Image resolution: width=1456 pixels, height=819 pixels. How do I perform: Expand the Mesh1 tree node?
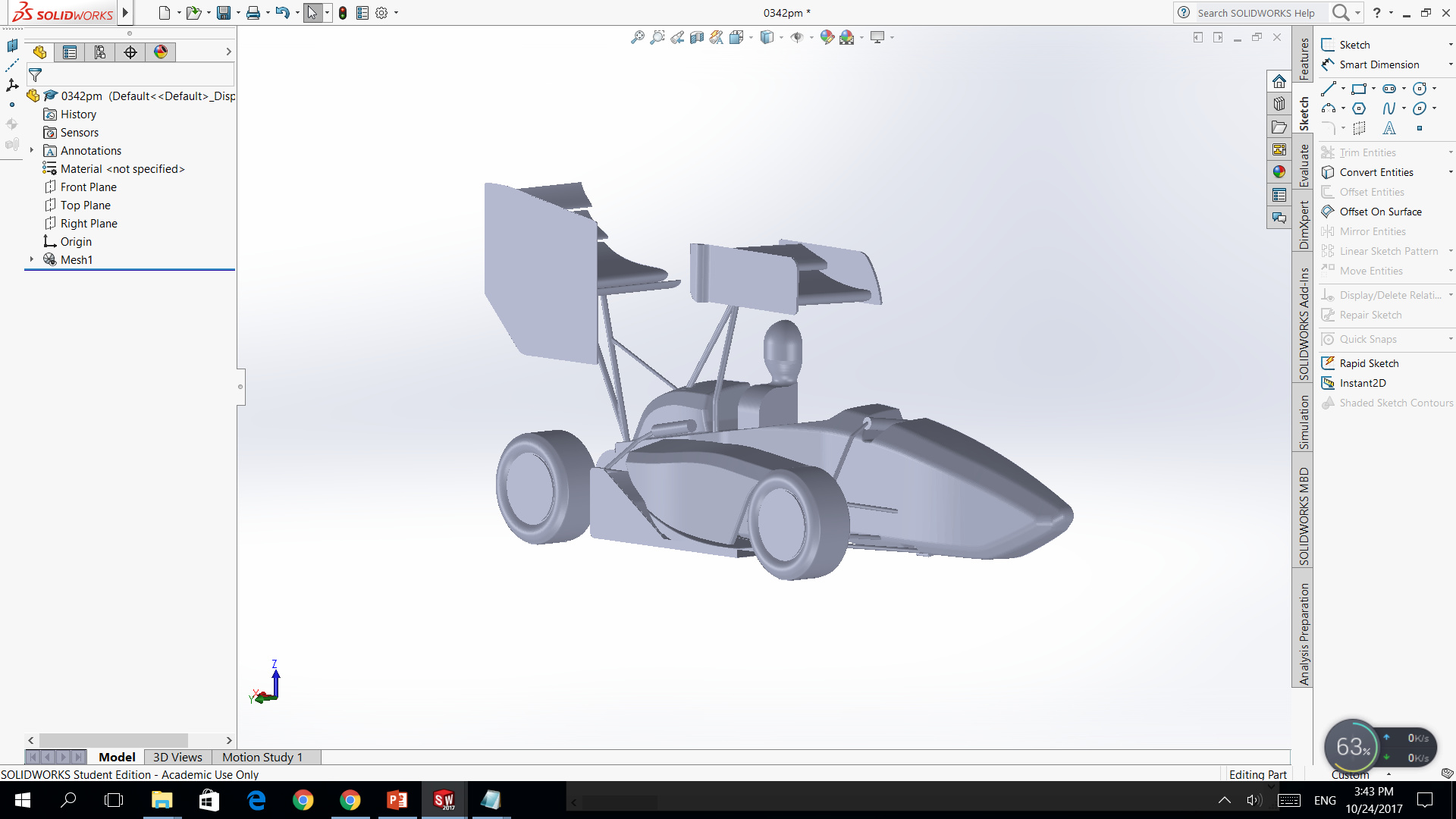click(32, 259)
